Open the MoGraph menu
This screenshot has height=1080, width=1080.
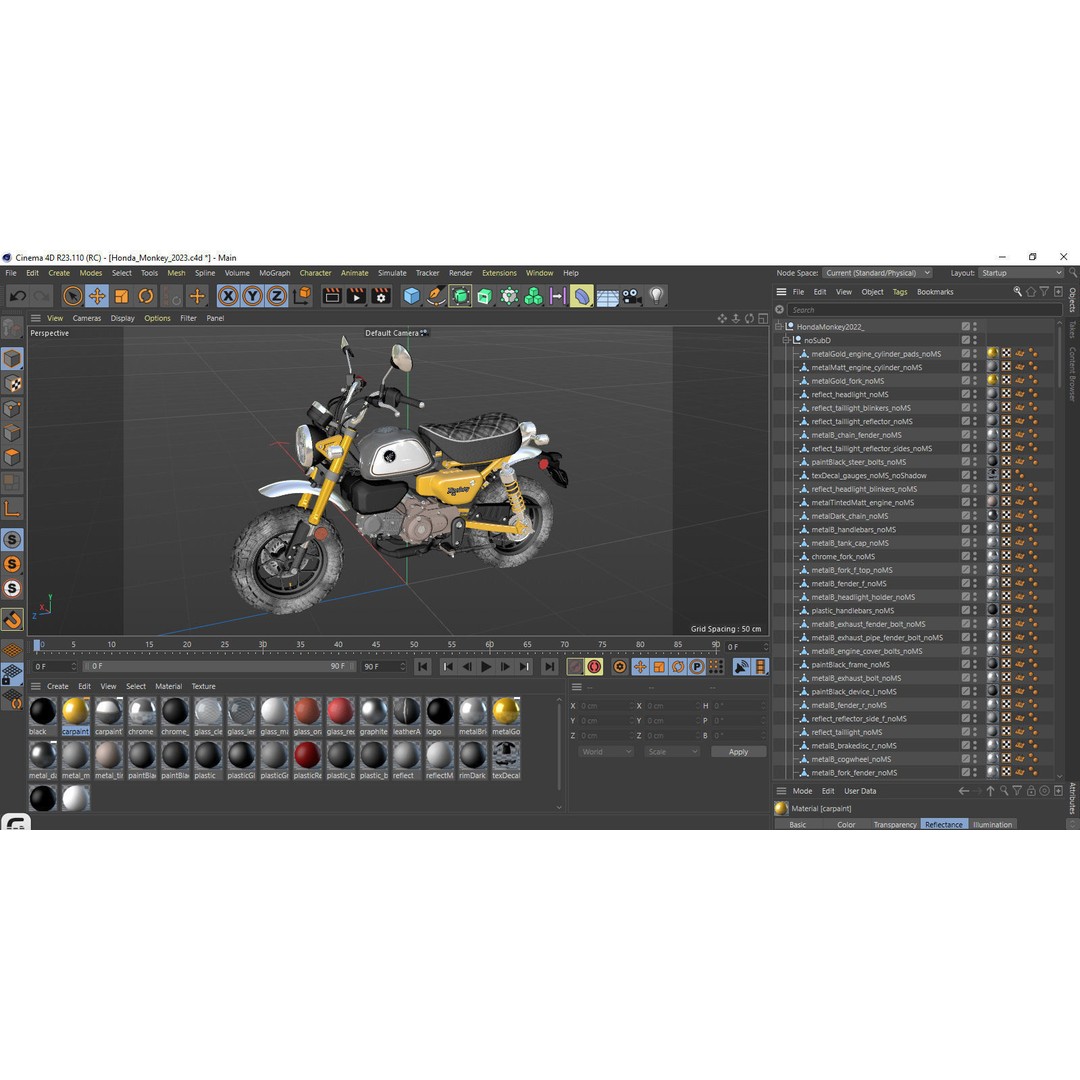275,273
